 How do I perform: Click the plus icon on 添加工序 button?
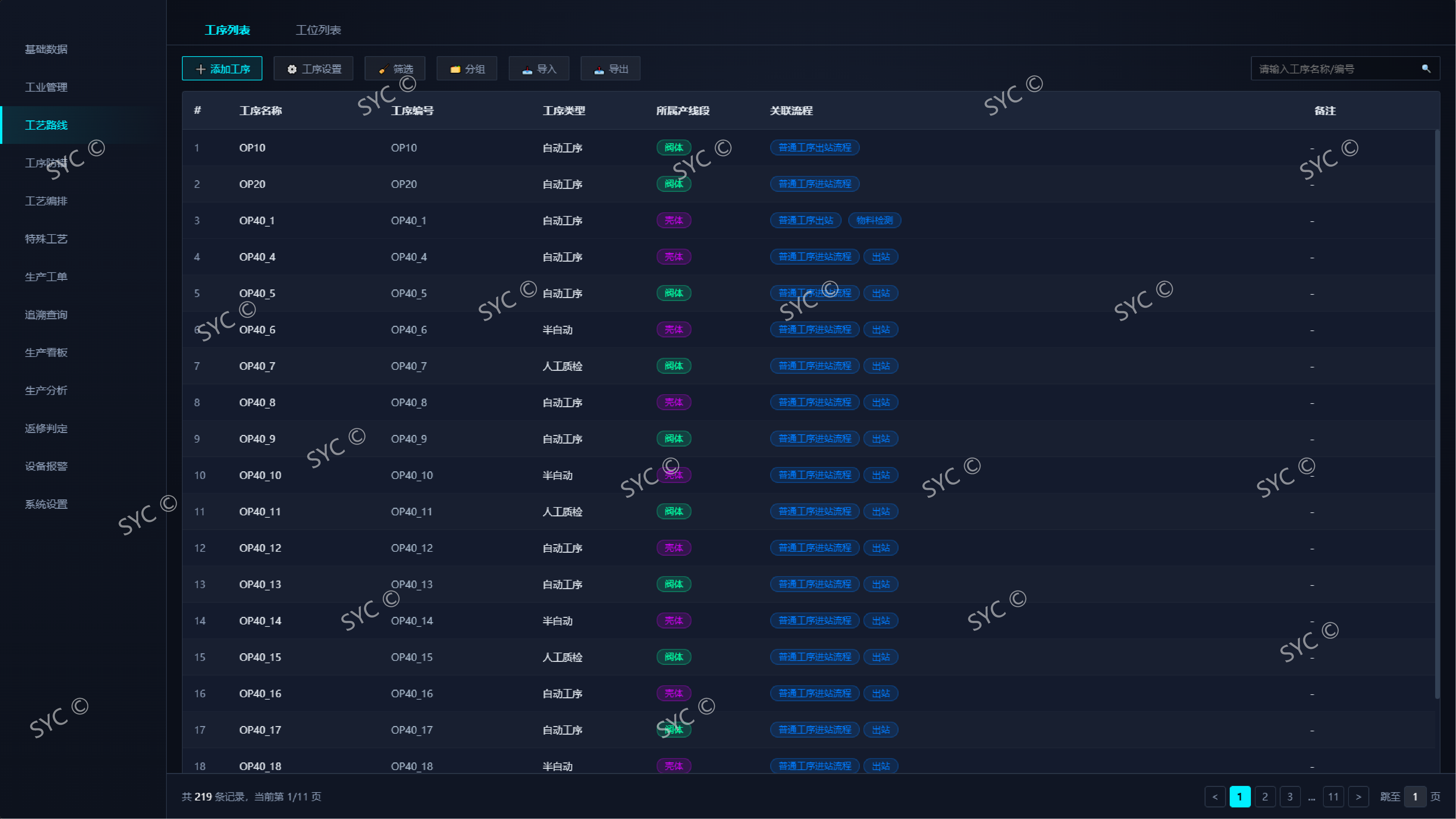point(200,69)
